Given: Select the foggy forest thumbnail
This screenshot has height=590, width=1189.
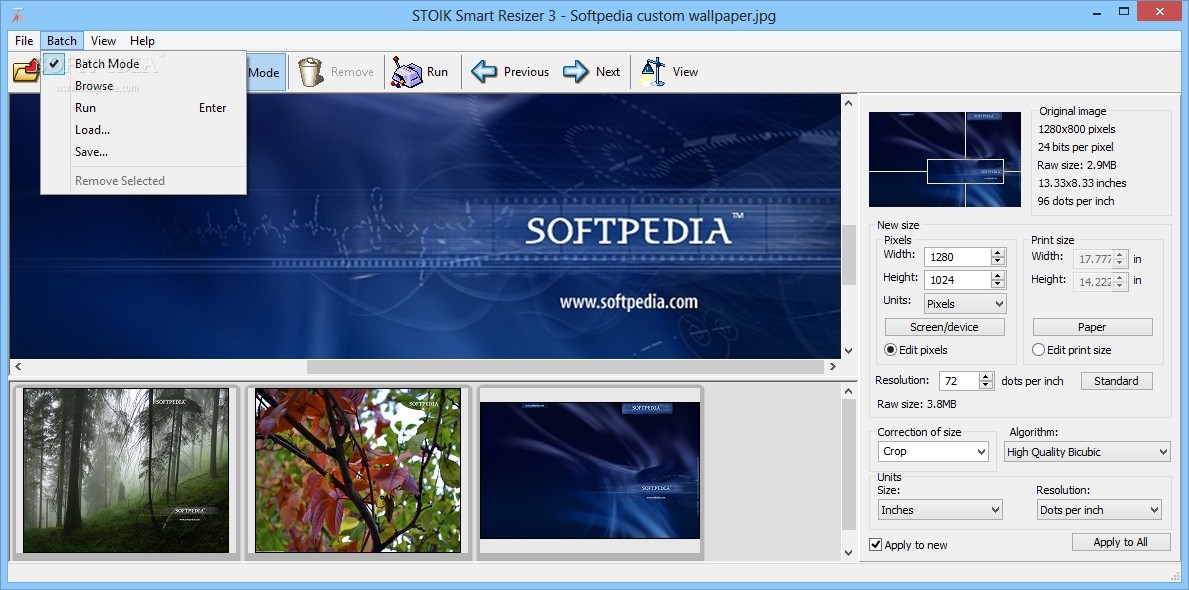Looking at the screenshot, I should (126, 470).
